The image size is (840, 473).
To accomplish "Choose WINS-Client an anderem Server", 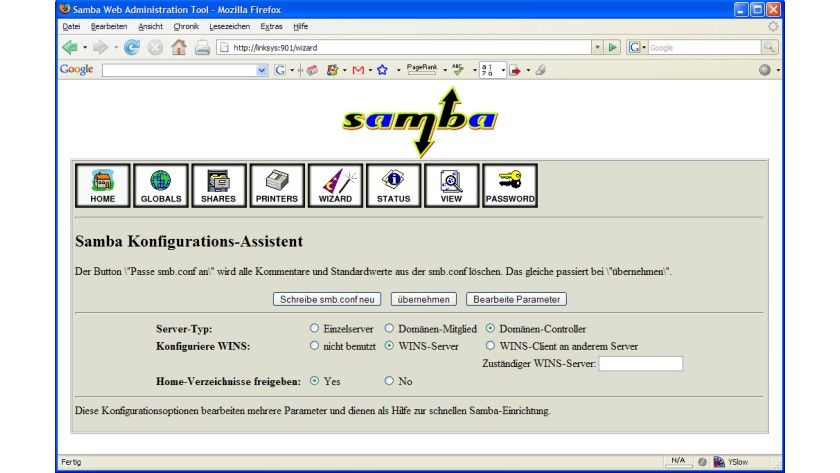I will (x=490, y=346).
